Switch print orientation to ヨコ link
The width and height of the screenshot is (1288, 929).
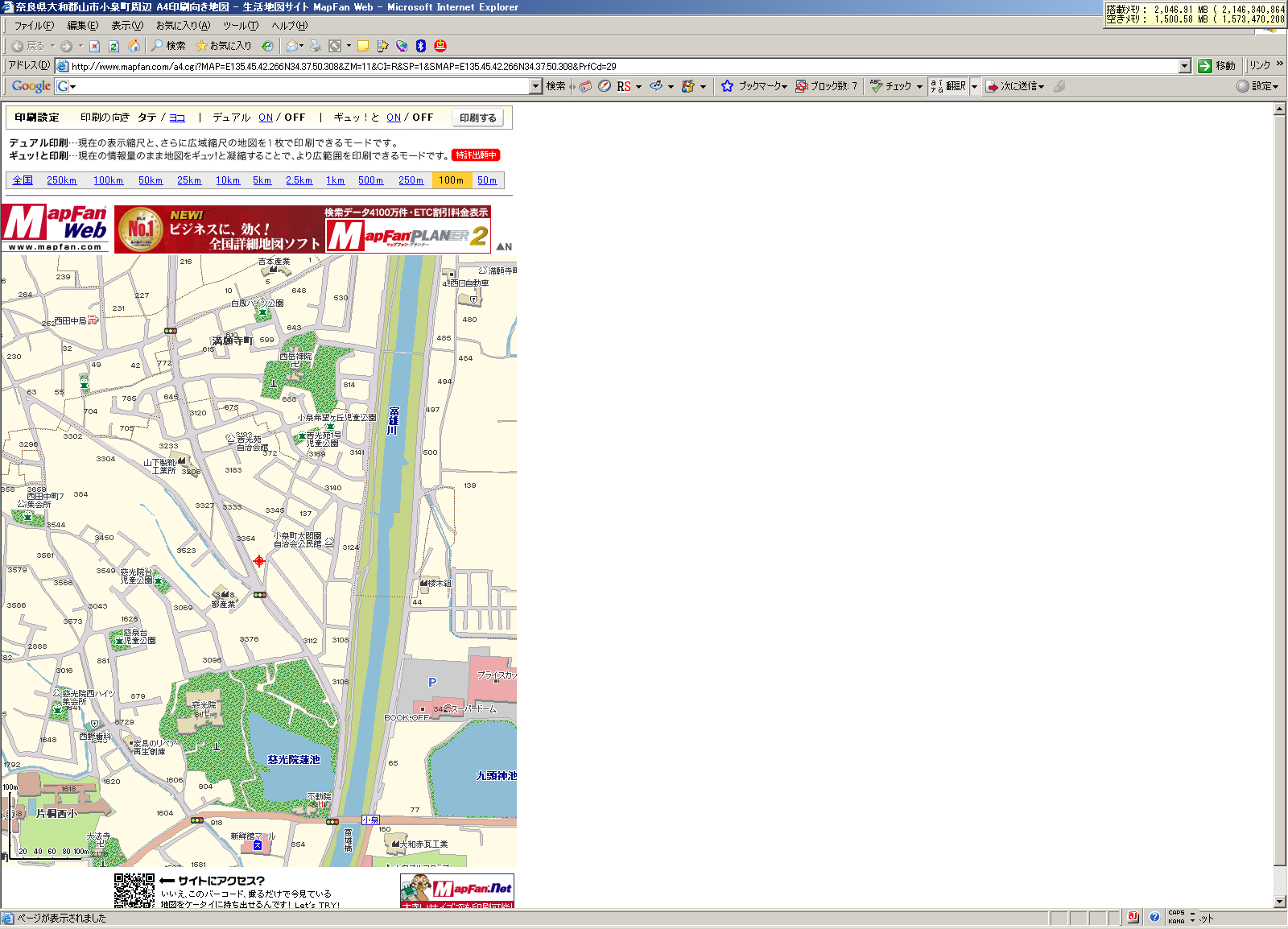point(177,118)
